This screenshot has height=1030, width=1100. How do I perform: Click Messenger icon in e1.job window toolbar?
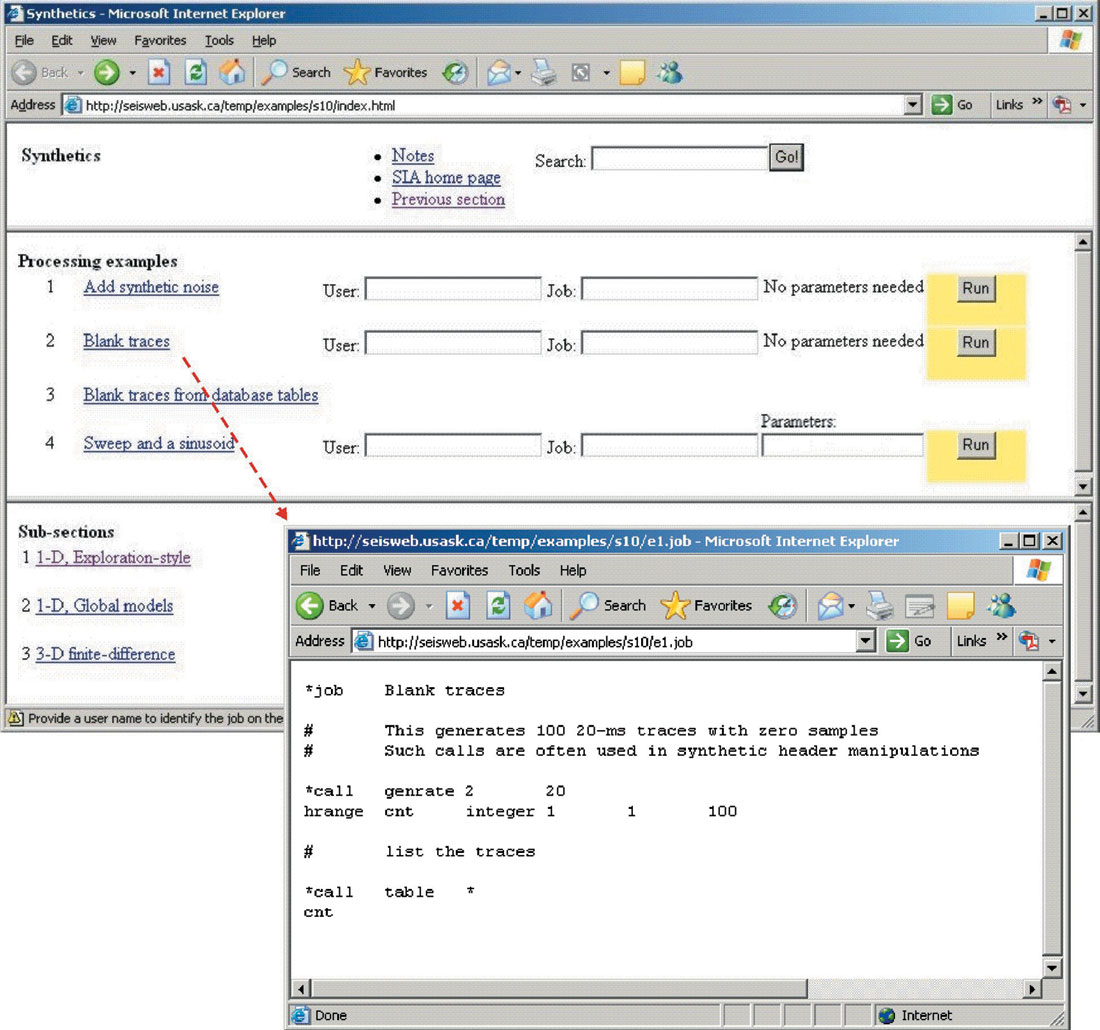point(1001,606)
